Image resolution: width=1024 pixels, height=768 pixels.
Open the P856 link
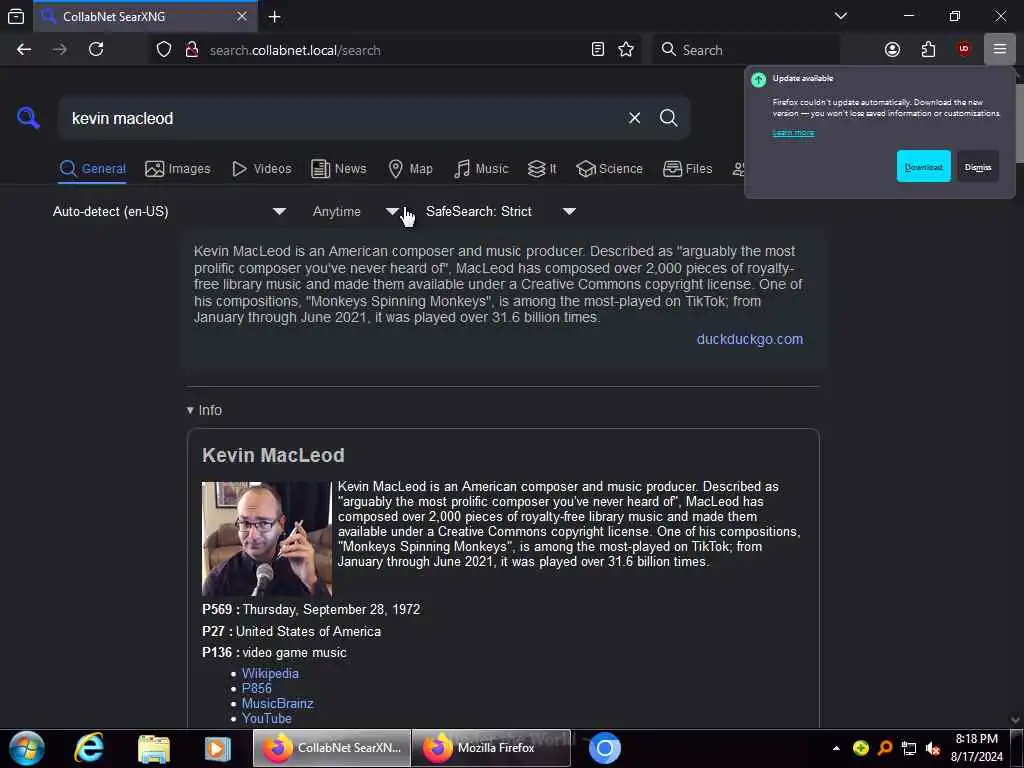click(257, 688)
